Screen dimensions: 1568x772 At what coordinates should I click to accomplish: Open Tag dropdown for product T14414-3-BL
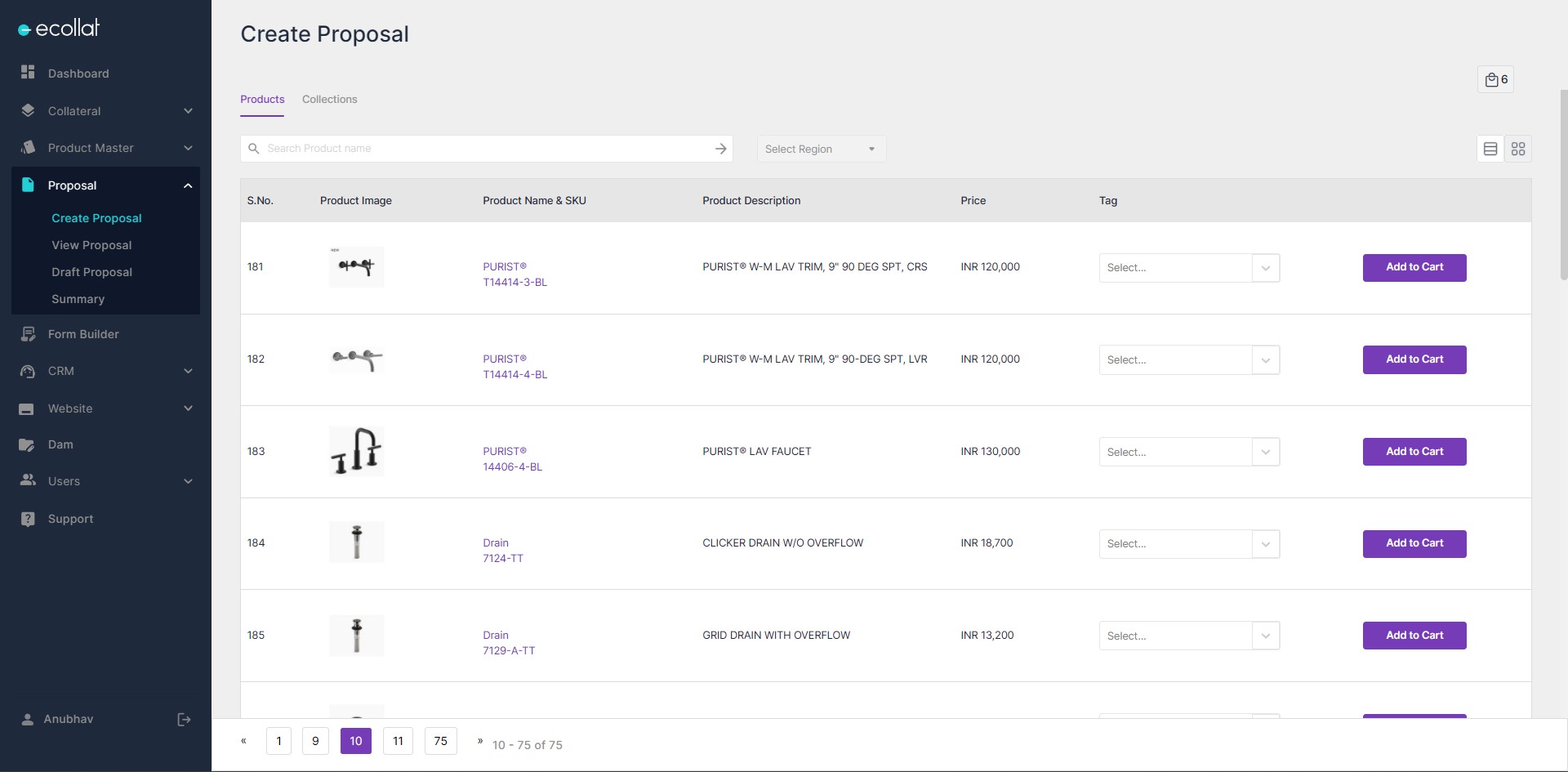[x=1264, y=268]
